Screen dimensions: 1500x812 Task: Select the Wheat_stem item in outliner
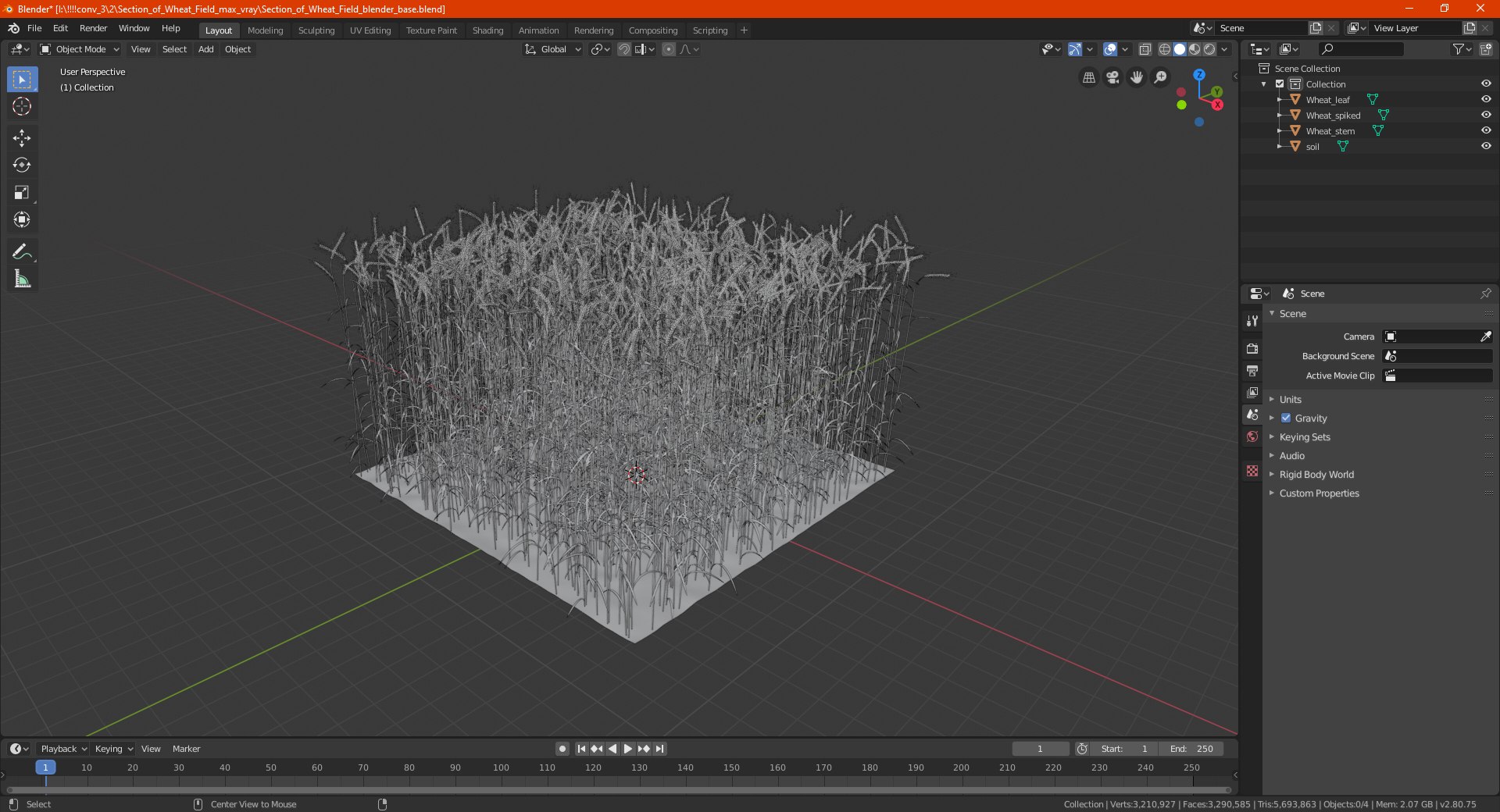tap(1330, 131)
